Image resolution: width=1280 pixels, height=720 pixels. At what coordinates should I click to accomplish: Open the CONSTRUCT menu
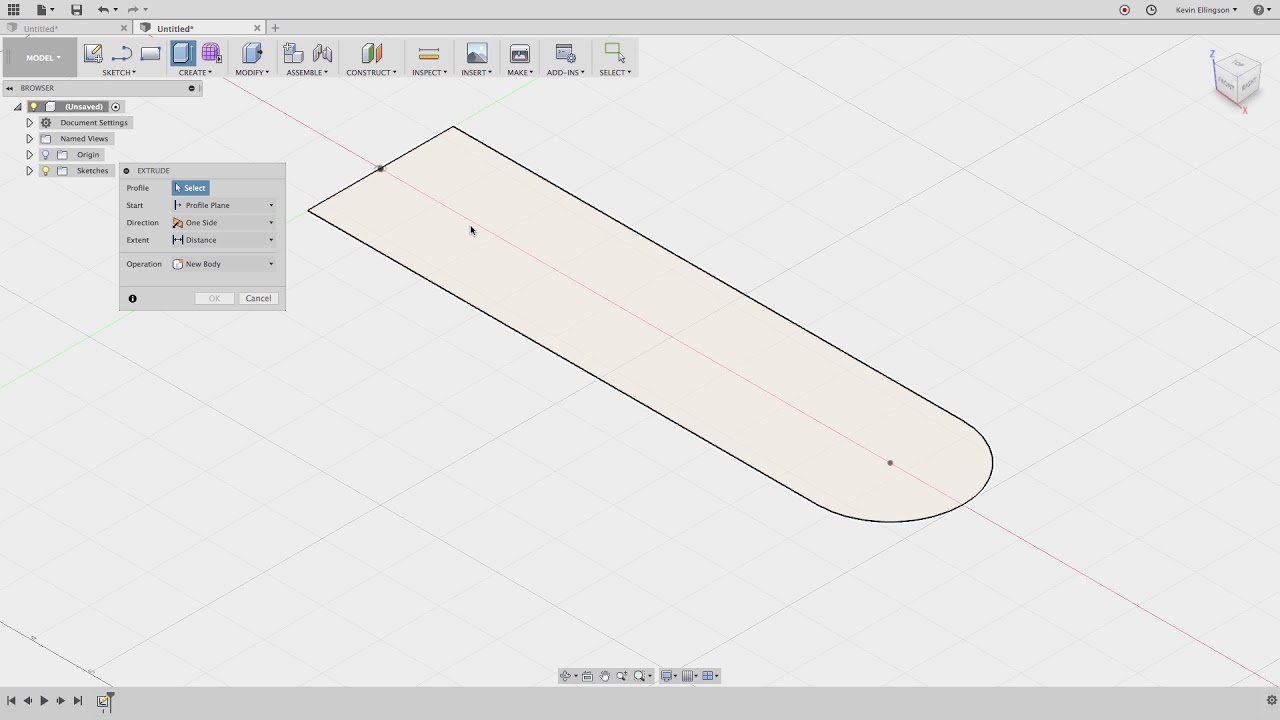point(371,73)
